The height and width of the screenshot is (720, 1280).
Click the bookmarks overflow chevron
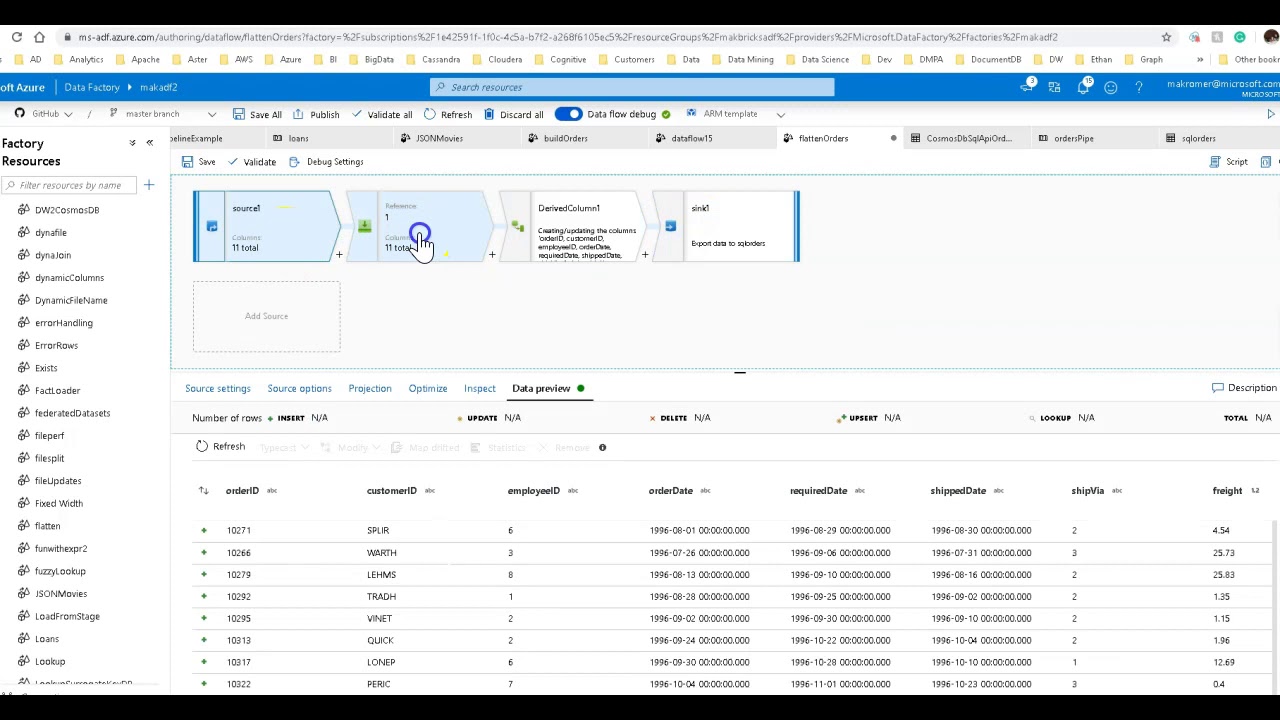(1200, 59)
